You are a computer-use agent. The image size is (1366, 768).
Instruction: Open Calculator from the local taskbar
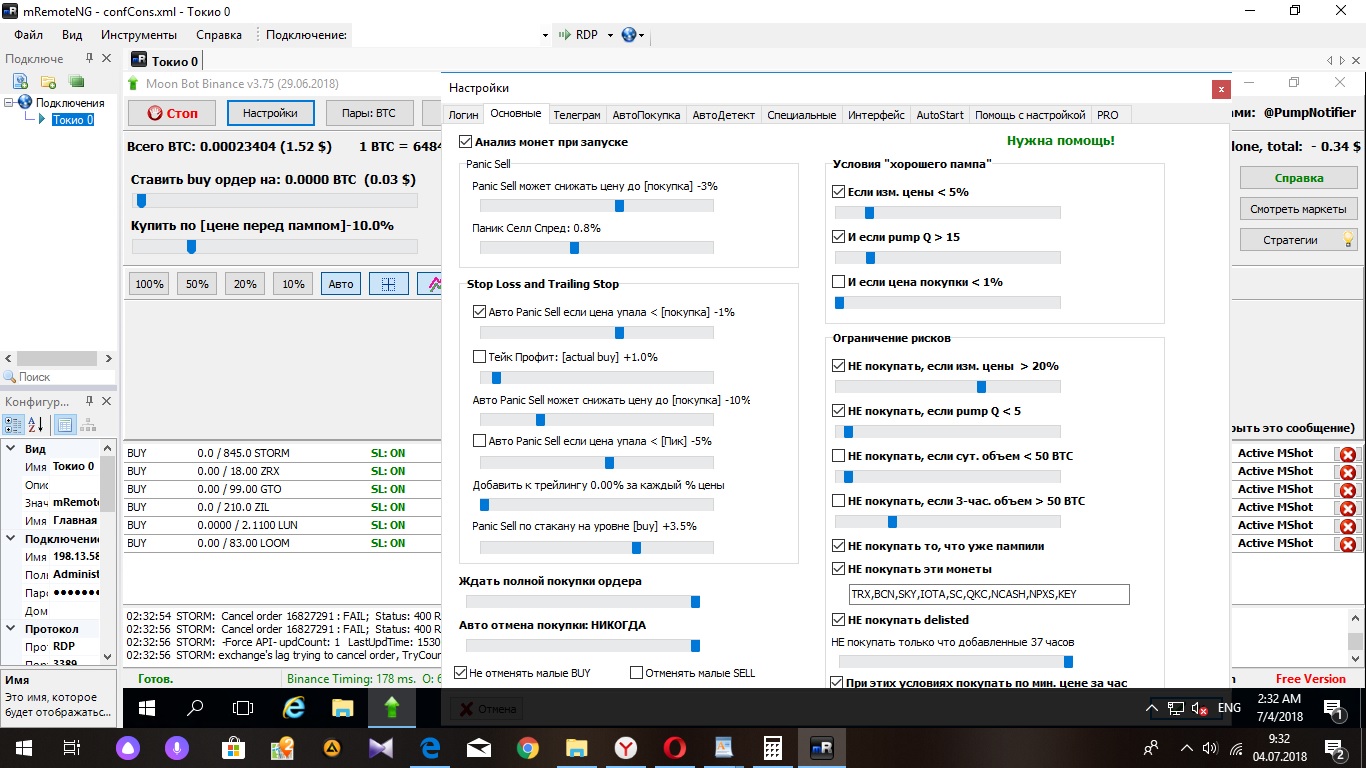pyautogui.click(x=772, y=748)
